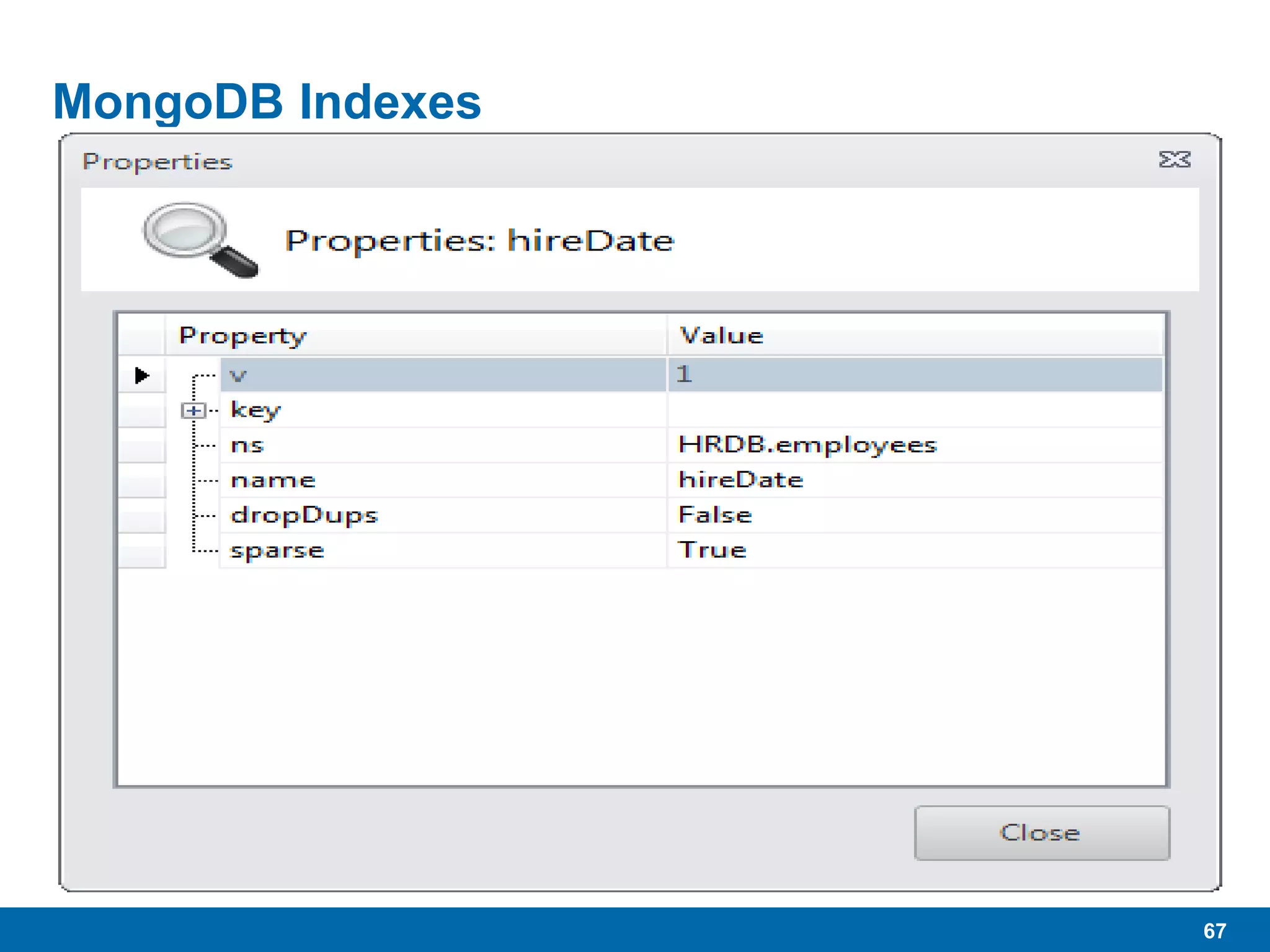Click the HRDB.employees value cell
The height and width of the screenshot is (952, 1270).
807,445
